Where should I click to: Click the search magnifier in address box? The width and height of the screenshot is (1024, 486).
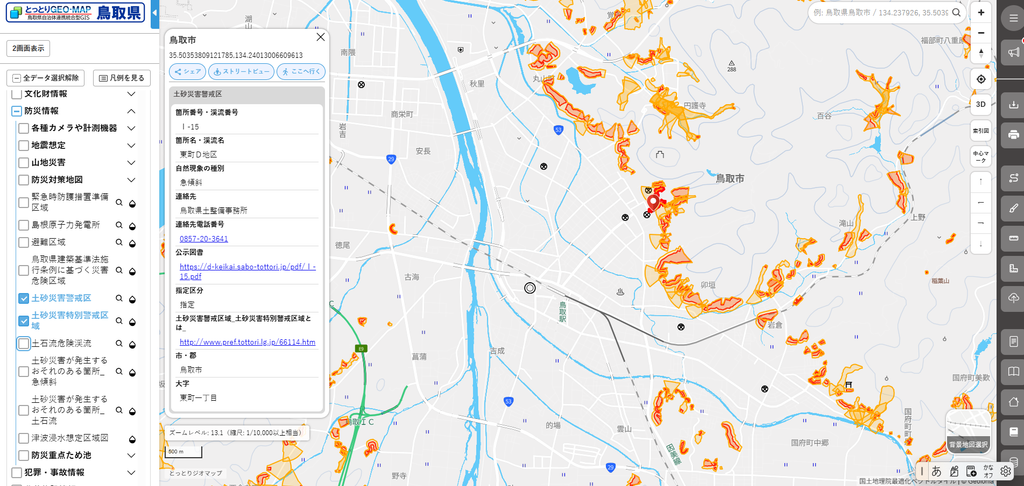click(x=956, y=12)
